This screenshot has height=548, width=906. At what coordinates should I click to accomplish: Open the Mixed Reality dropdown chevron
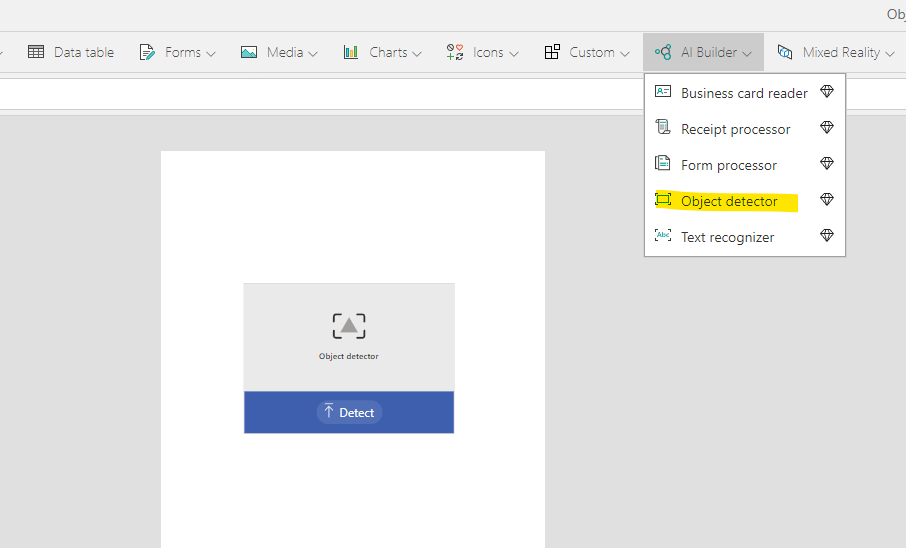pyautogui.click(x=890, y=53)
